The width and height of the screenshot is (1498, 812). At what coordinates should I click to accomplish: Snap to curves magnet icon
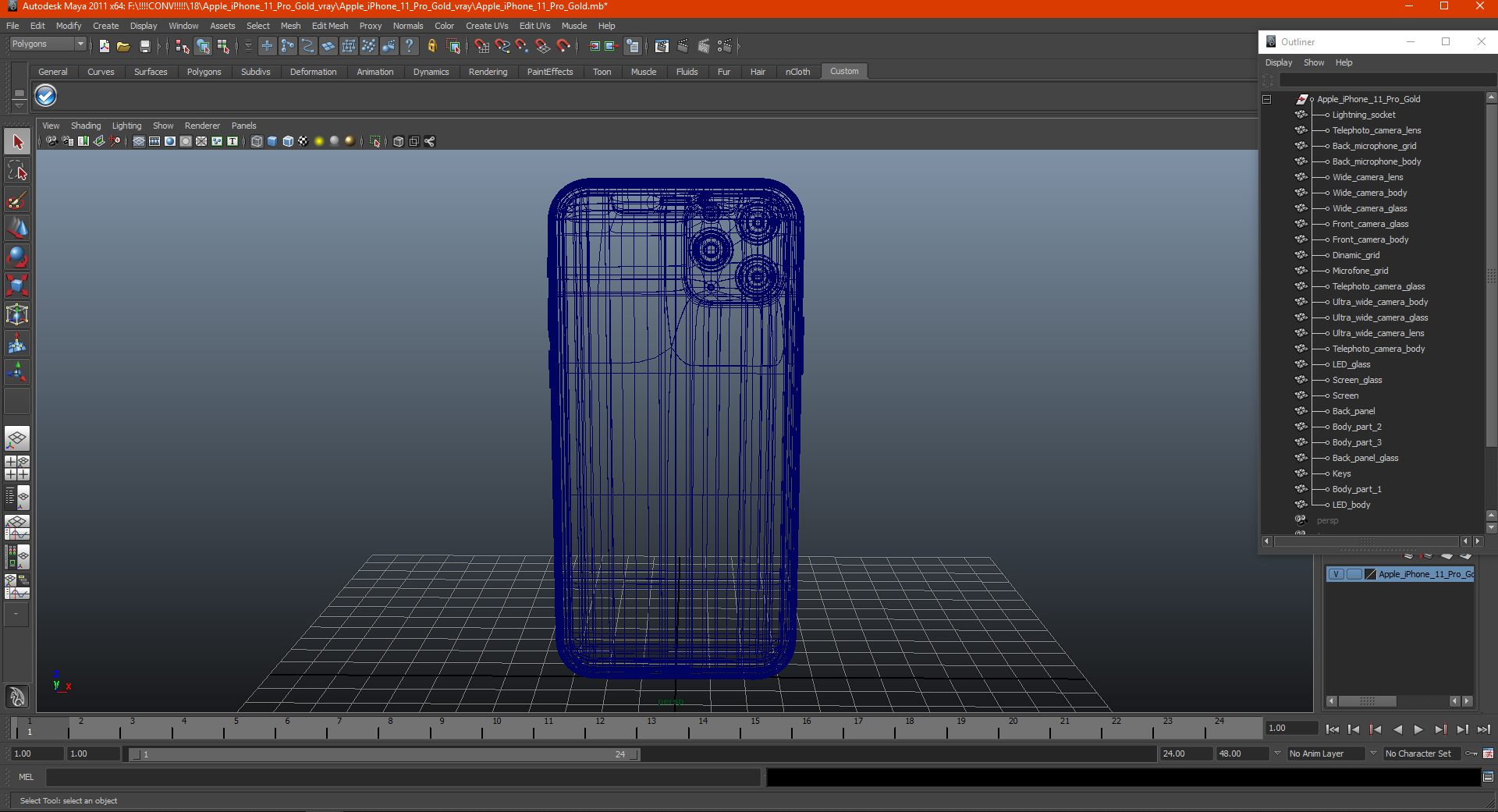coord(502,46)
